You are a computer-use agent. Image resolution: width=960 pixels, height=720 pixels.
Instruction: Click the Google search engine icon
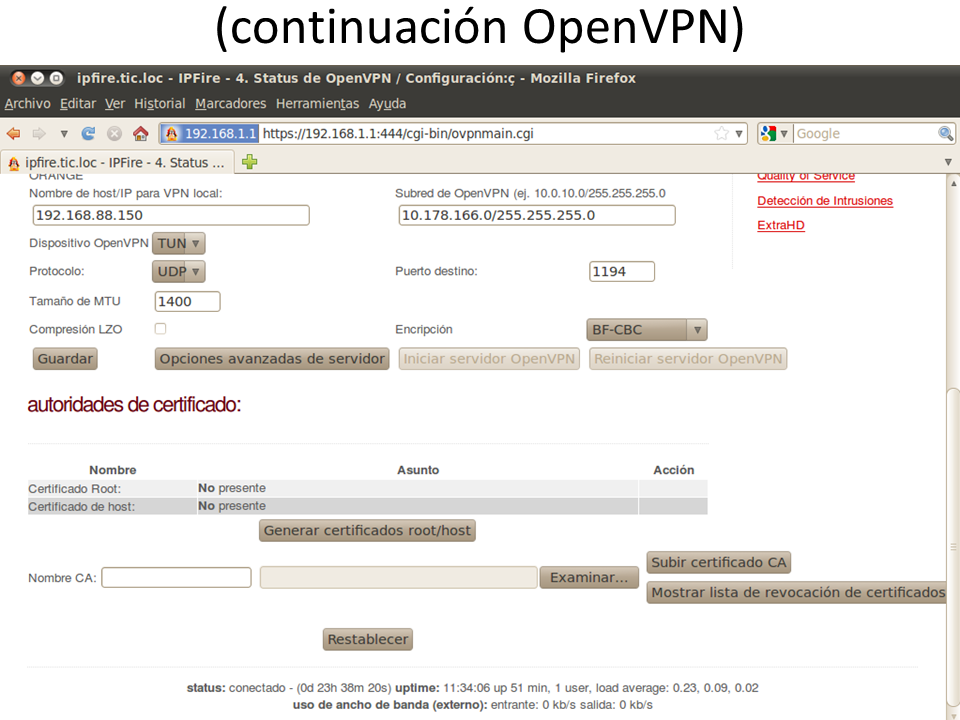[768, 134]
